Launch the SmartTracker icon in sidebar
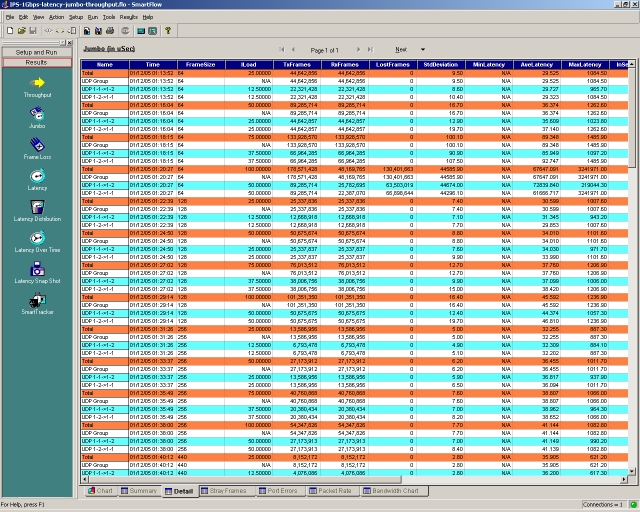This screenshot has height=512, width=640. pos(37,300)
